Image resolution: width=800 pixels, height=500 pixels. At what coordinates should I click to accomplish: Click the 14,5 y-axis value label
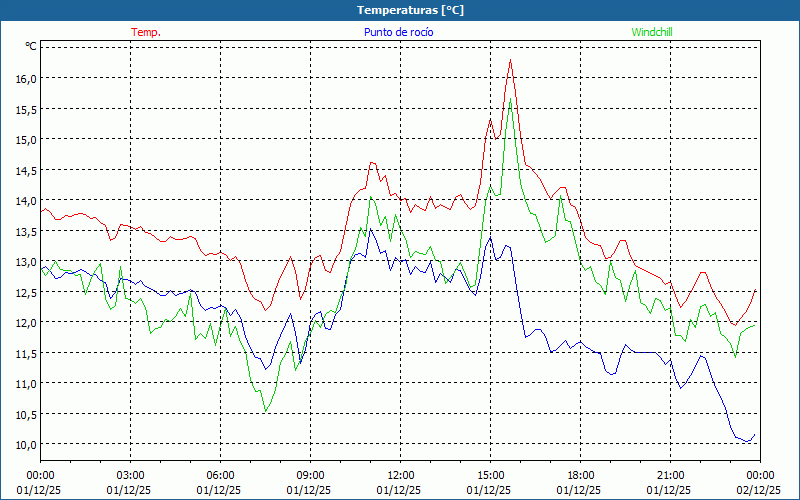pyautogui.click(x=25, y=170)
